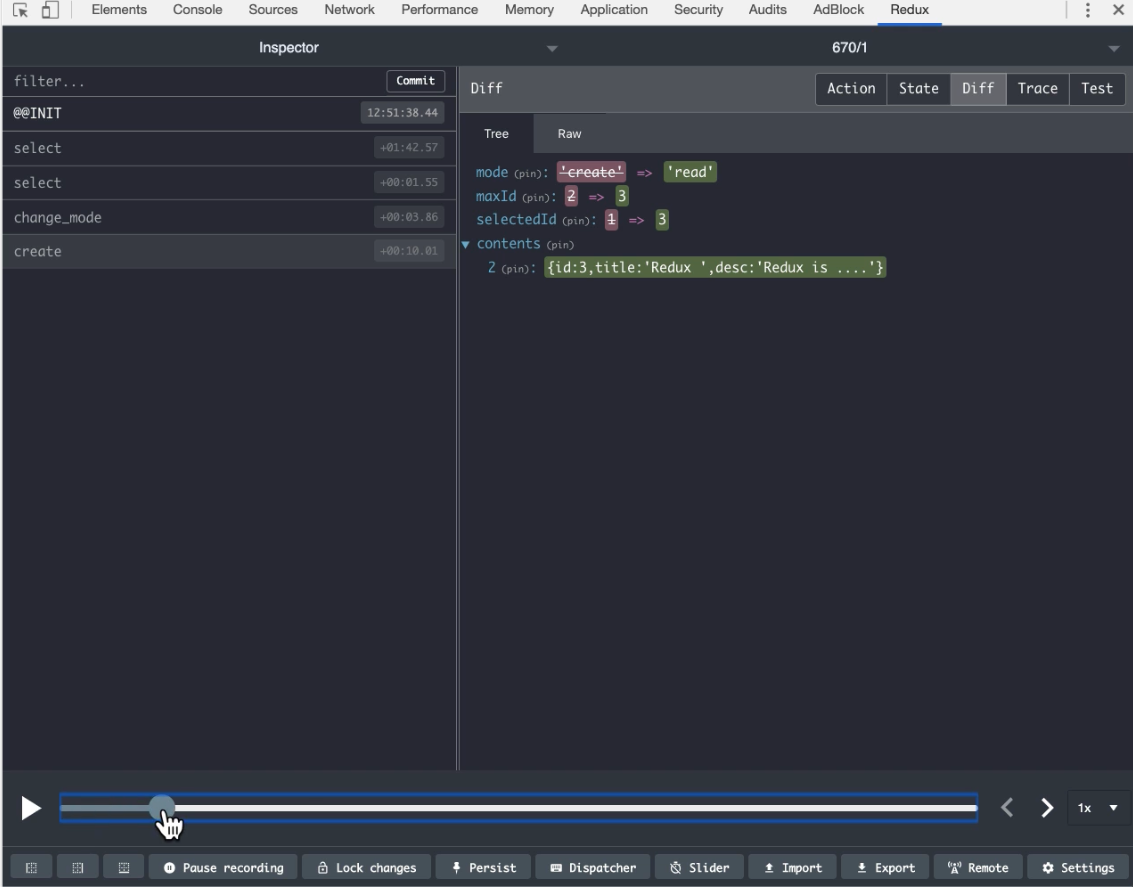Open the Audits DevTools tab
Screen dimensions: 1133x887
point(767,10)
